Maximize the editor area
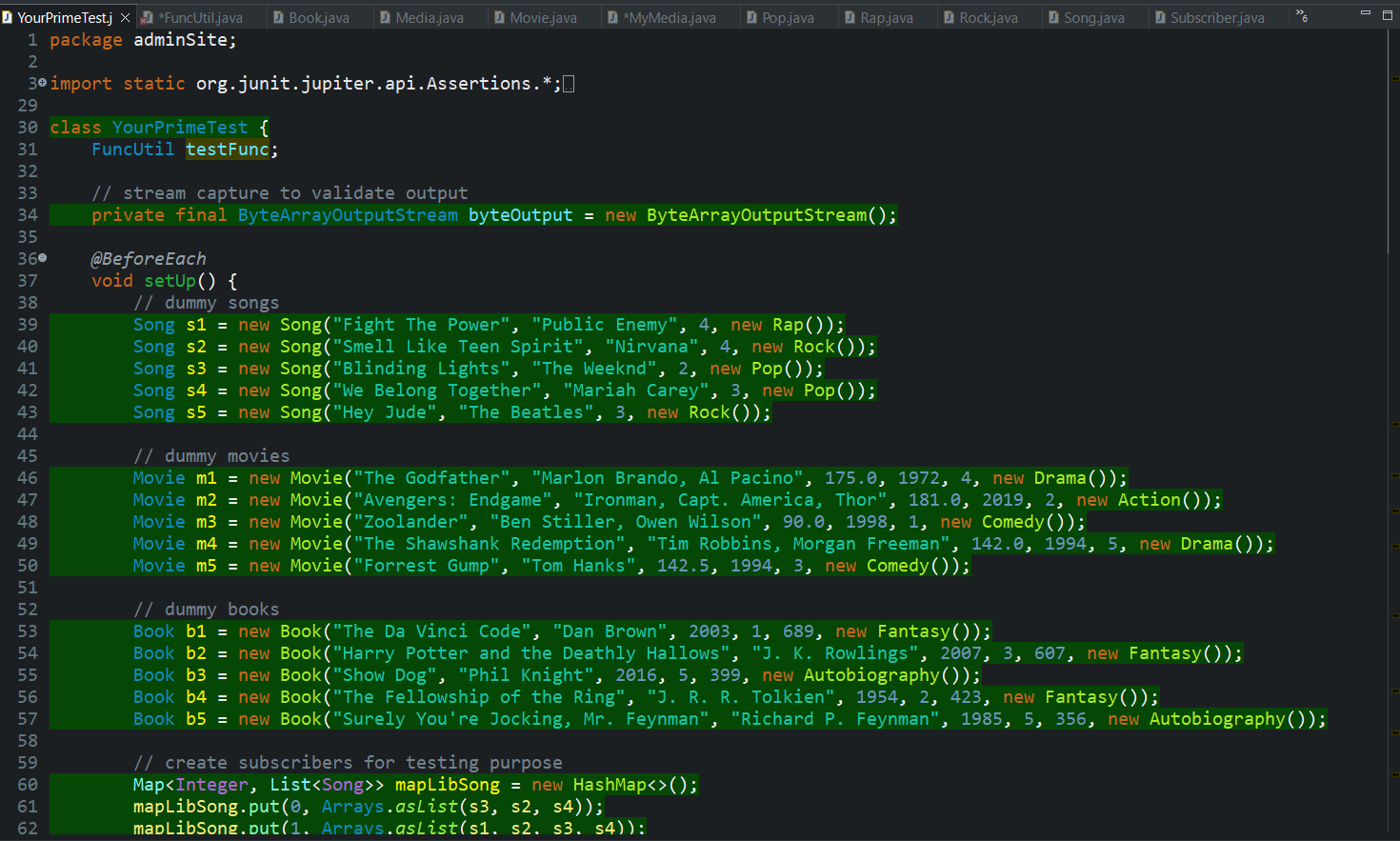1400x841 pixels. [x=1387, y=13]
